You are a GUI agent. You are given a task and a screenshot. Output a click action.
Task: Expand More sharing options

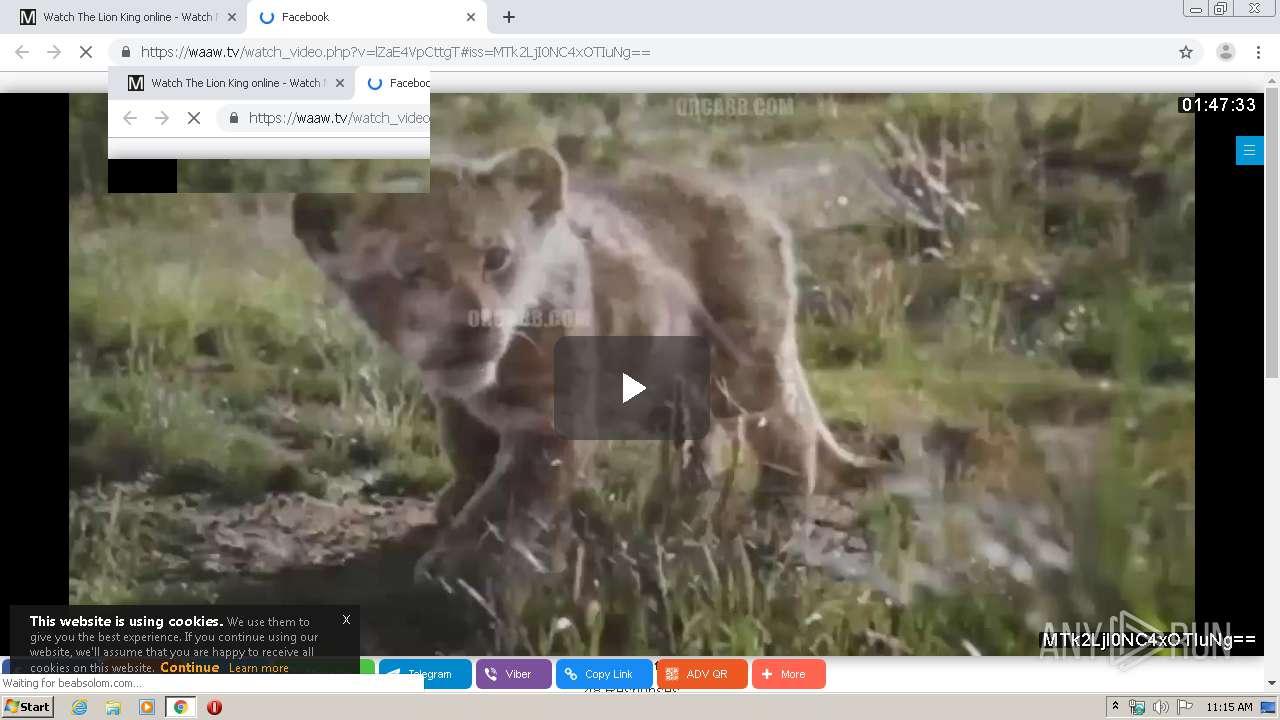[789, 674]
